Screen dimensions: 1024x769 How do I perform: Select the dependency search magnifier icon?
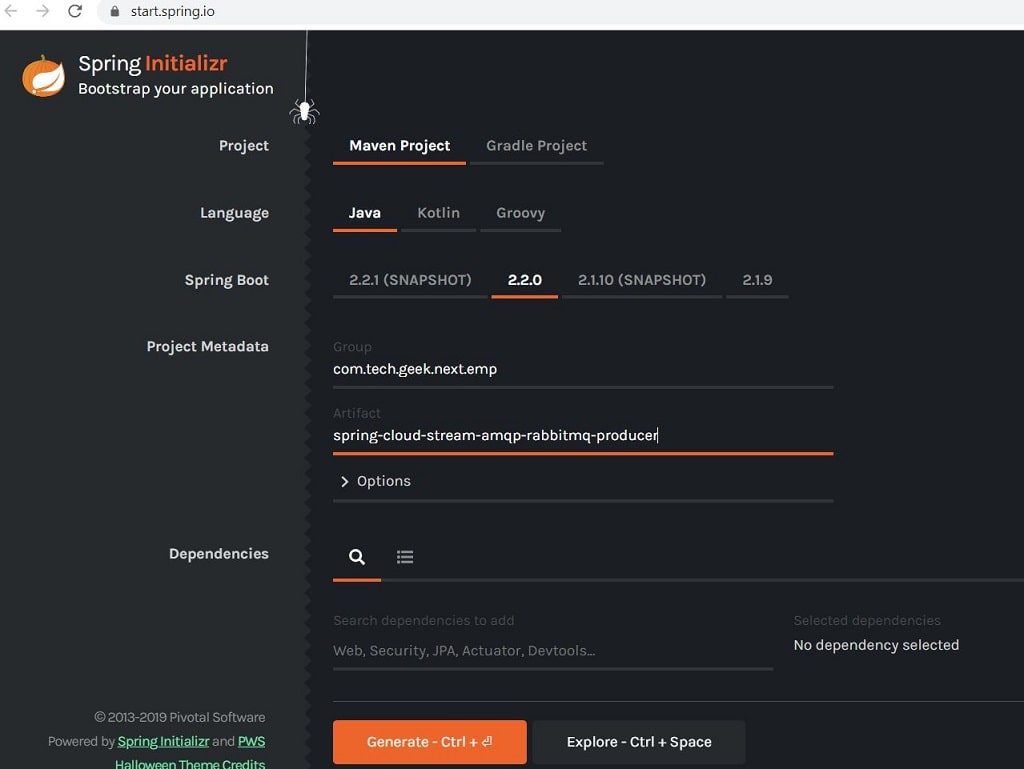coord(357,557)
